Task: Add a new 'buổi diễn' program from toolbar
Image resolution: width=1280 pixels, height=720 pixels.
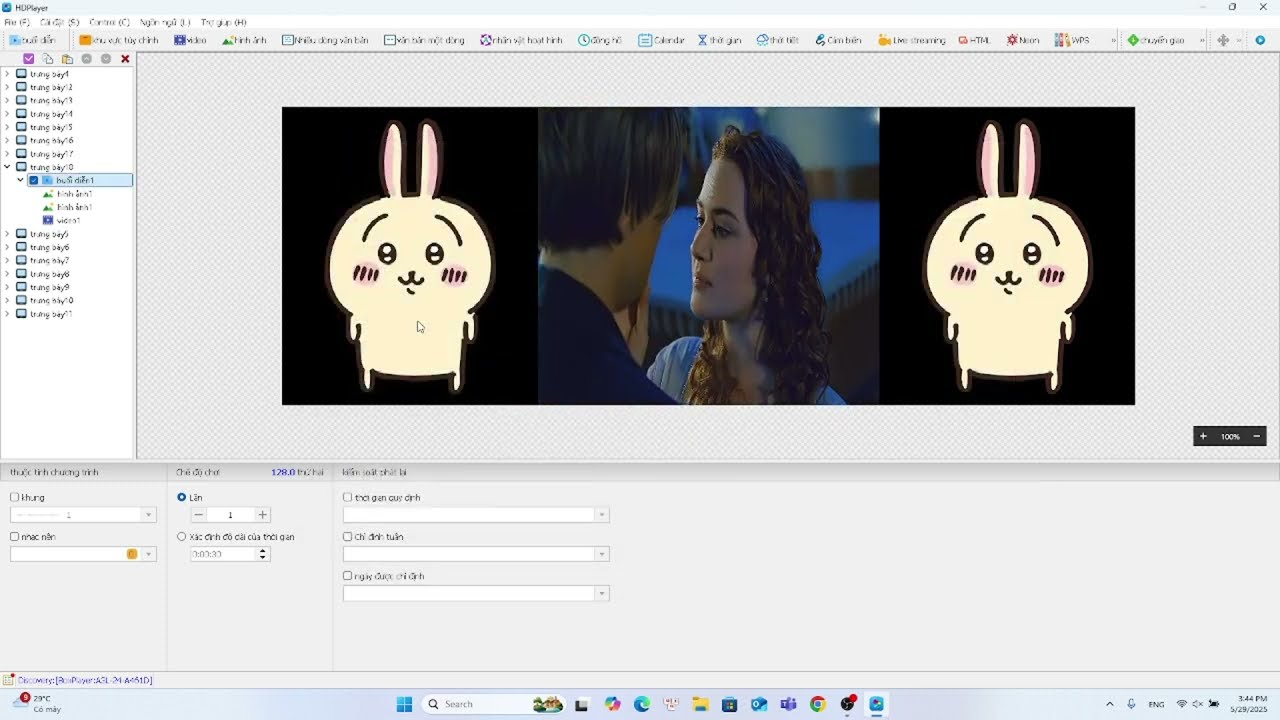Action: [x=33, y=40]
